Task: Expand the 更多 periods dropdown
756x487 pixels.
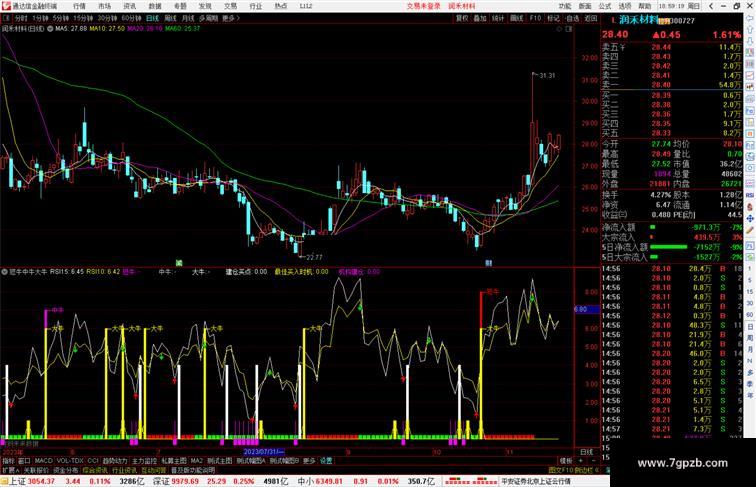Action: pyautogui.click(x=230, y=18)
